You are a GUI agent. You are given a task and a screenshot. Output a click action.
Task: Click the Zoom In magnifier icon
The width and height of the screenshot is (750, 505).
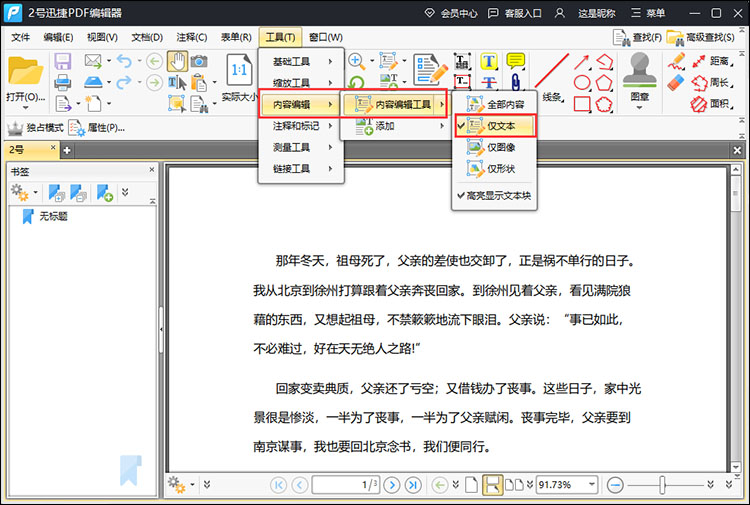click(356, 61)
